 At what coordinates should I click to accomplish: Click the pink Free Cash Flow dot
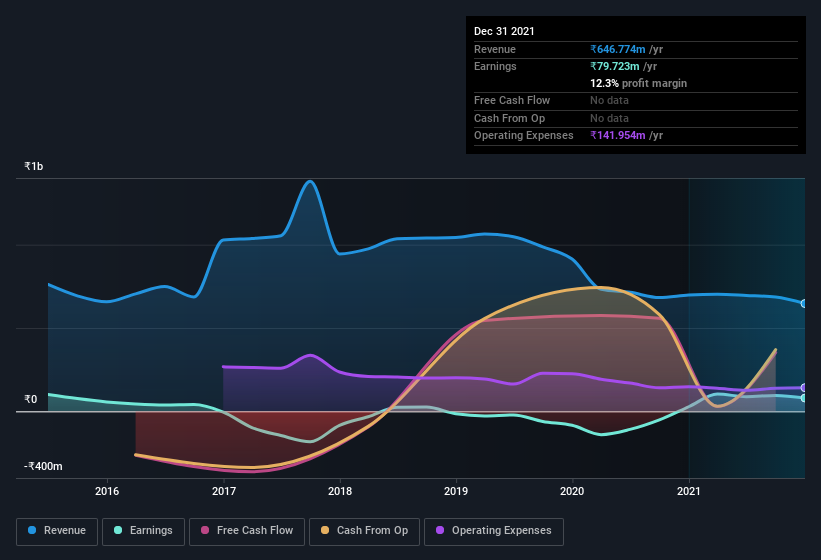(205, 530)
